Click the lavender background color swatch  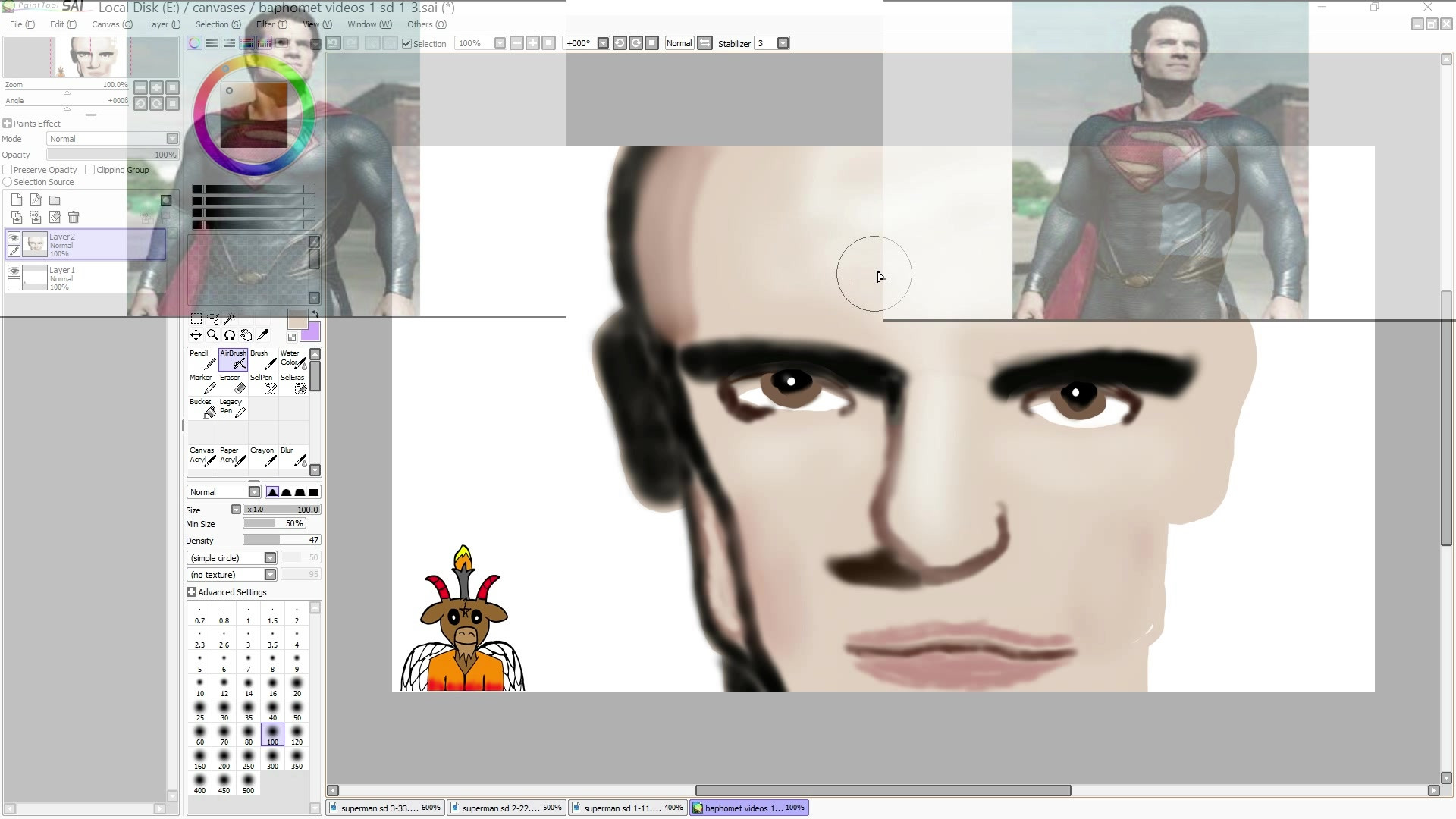tap(312, 332)
